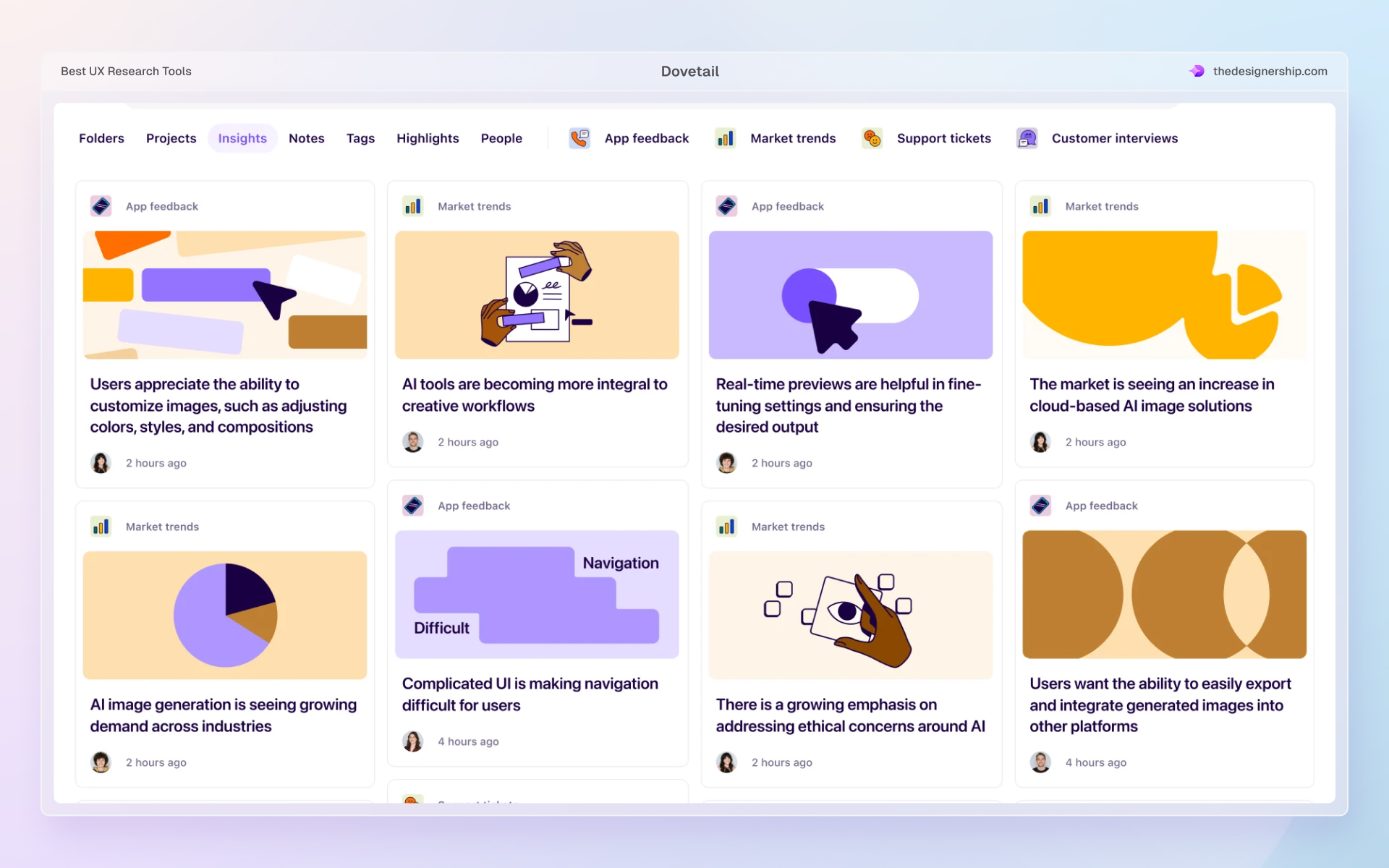Open the Folders tab
Screen dimensions: 1389x868
click(101, 138)
